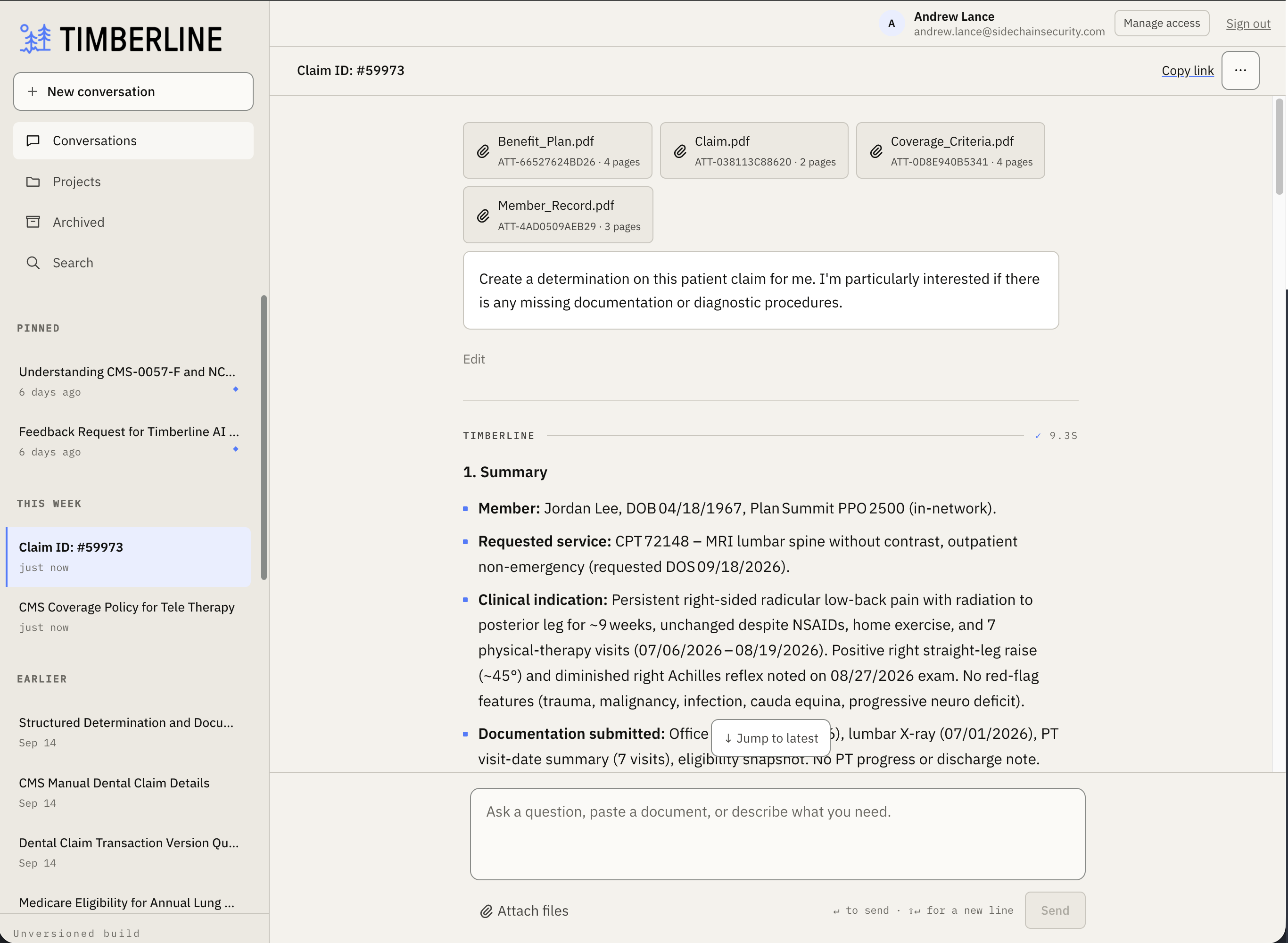Click the checkmark beside 9.3S response time

pos(1038,436)
